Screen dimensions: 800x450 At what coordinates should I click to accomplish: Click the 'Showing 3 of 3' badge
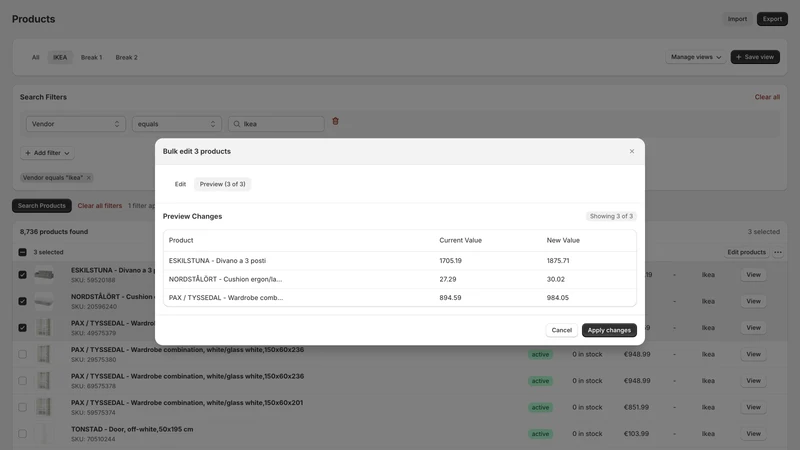611,216
